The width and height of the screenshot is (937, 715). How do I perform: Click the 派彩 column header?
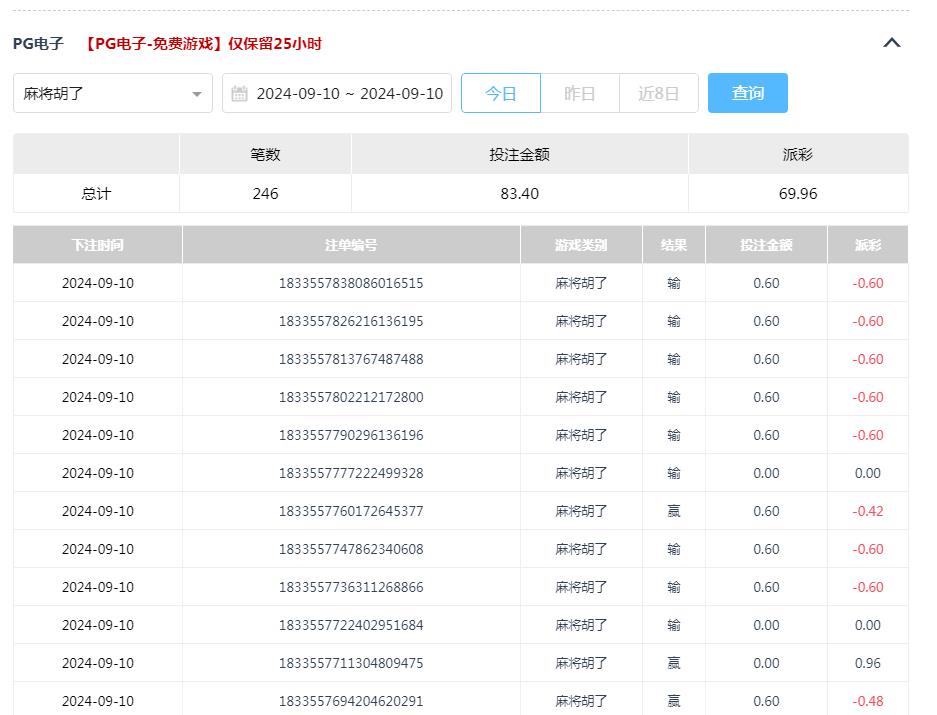(868, 244)
